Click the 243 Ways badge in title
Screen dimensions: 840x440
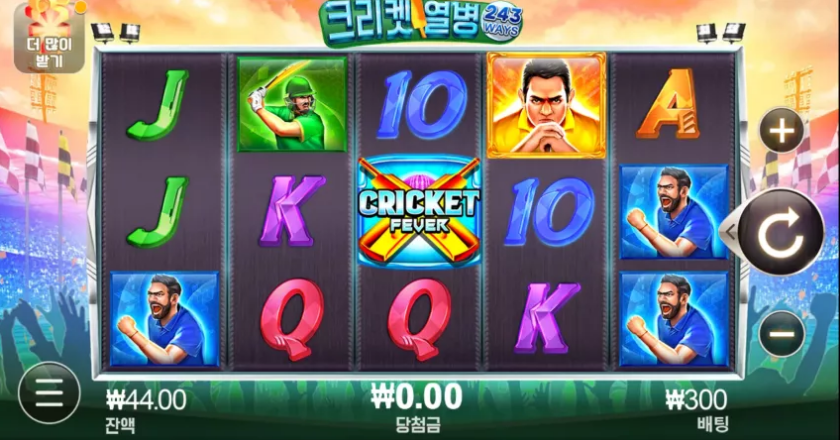502,22
